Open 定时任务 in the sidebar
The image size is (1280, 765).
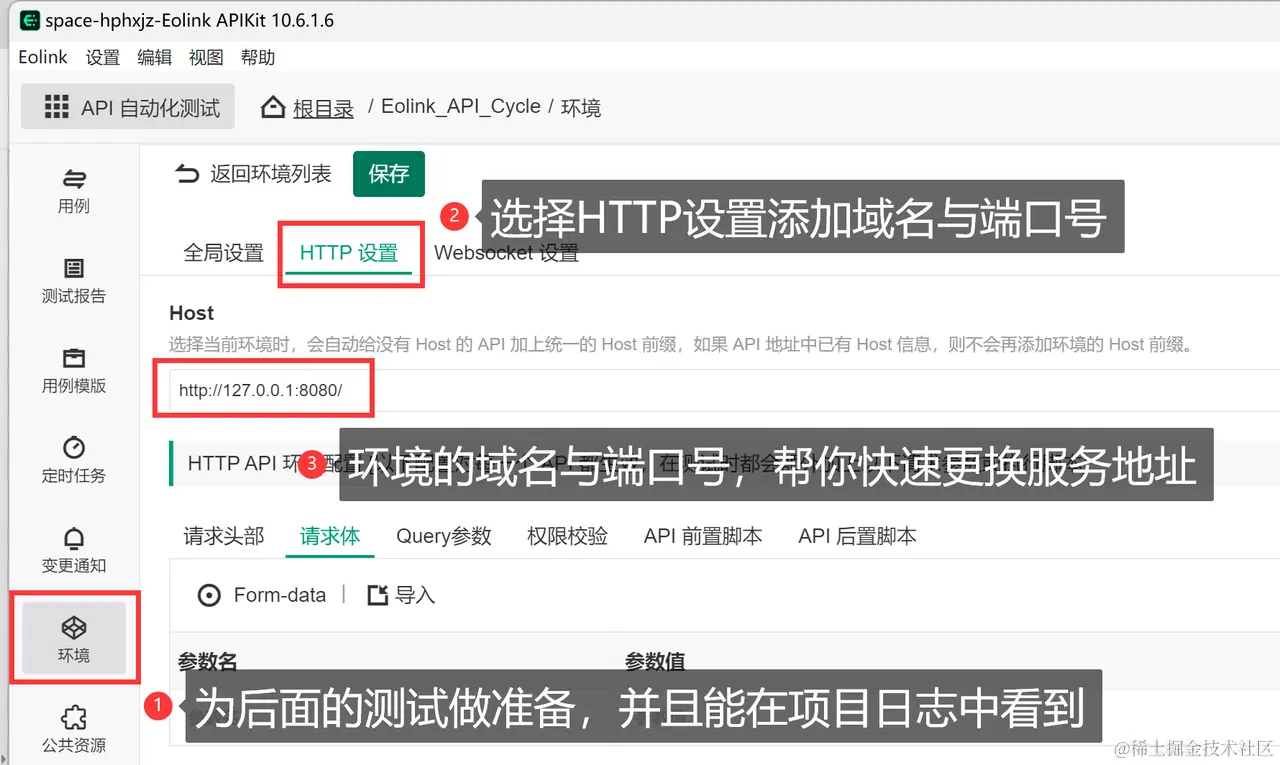(74, 460)
